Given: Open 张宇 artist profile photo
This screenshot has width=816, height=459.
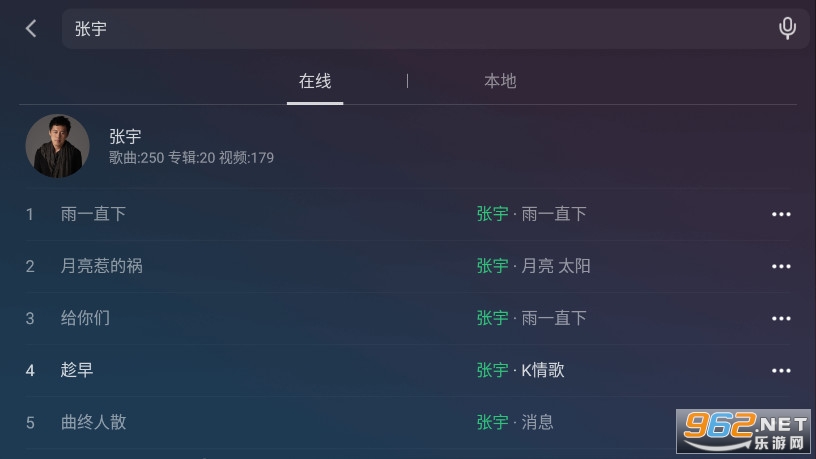Looking at the screenshot, I should (57, 146).
